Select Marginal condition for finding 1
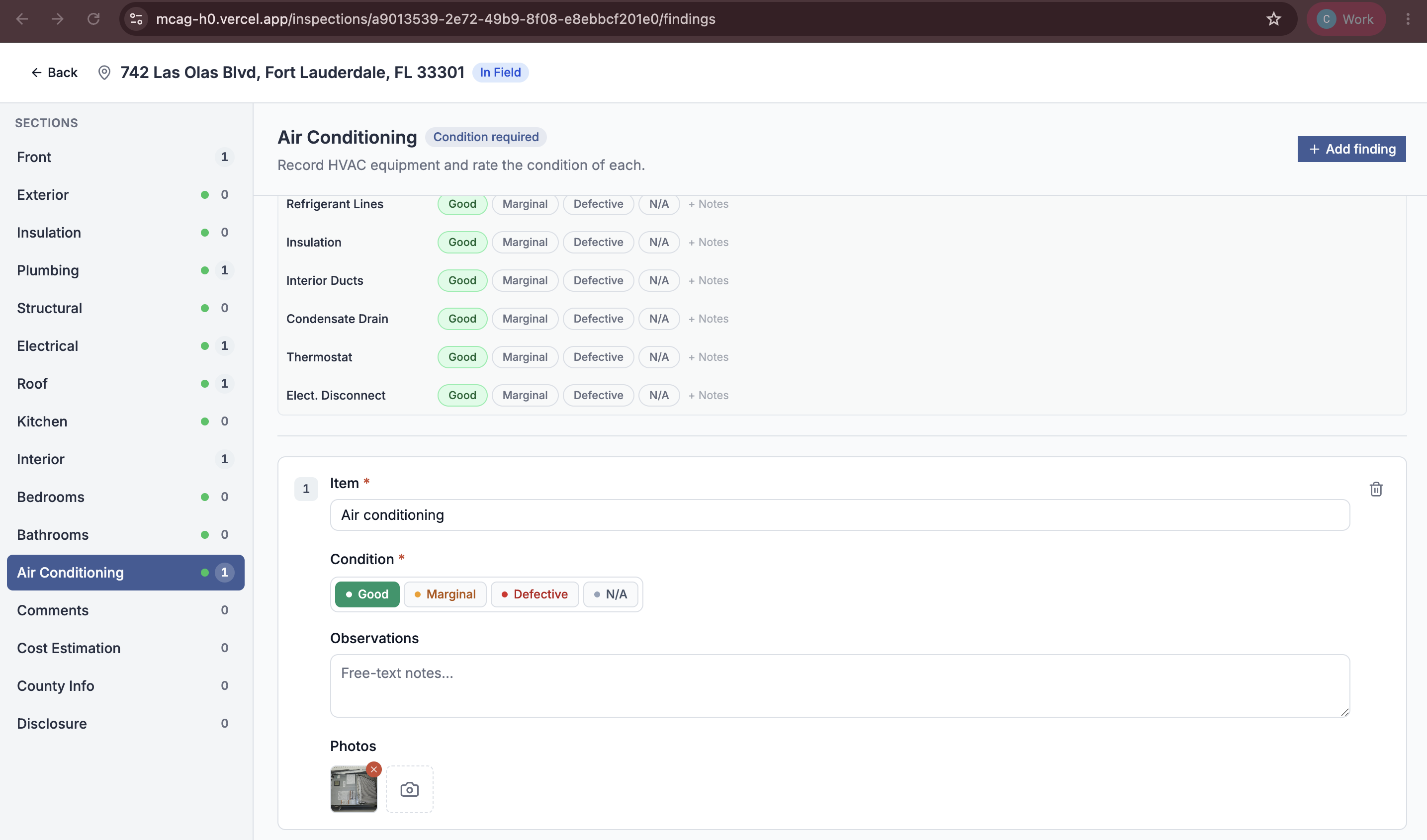Screen dimensions: 1427x840 445,594
